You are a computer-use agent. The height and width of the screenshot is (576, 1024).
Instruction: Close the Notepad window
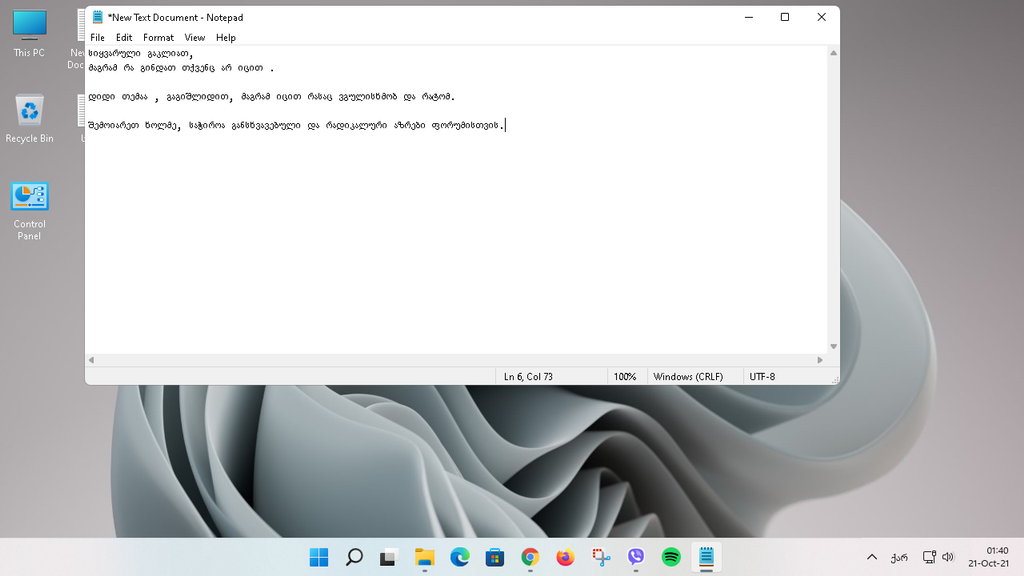point(822,18)
